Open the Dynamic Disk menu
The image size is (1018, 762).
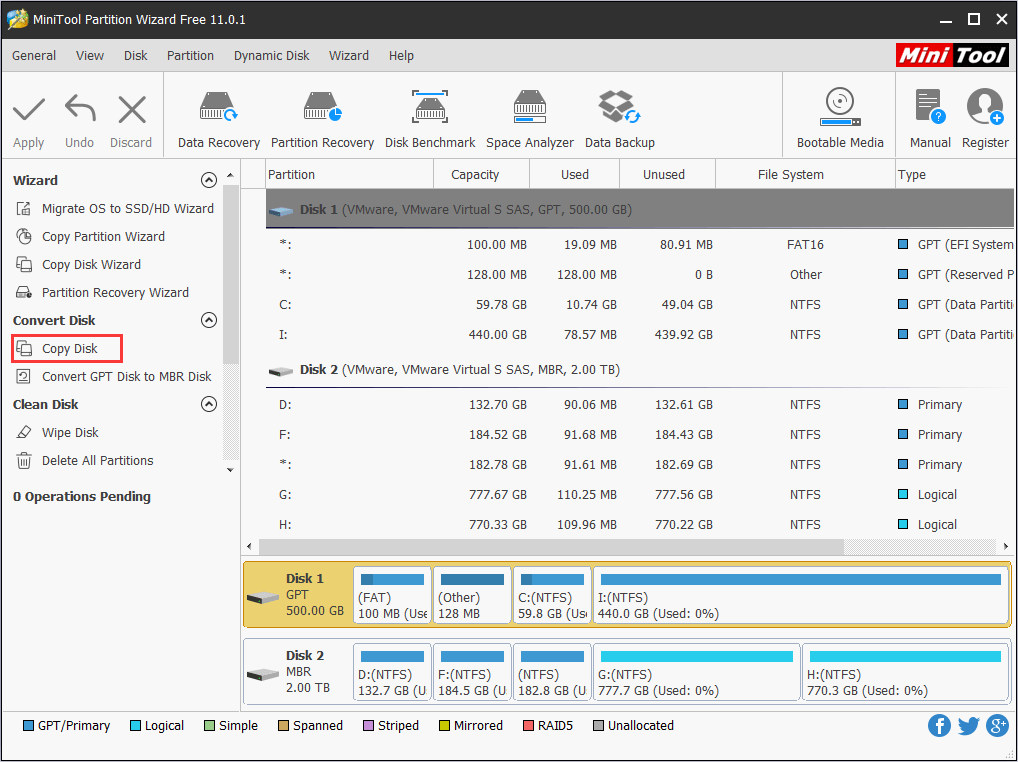[271, 55]
